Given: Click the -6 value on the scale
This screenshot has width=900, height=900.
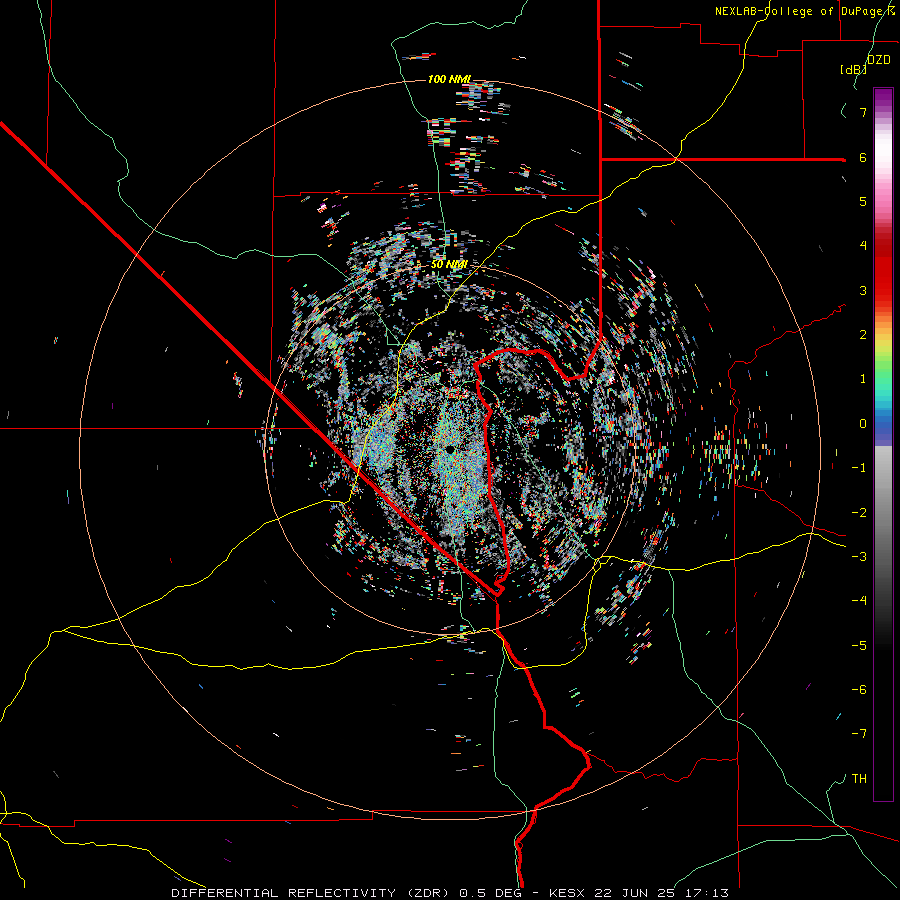Looking at the screenshot, I should point(859,690).
